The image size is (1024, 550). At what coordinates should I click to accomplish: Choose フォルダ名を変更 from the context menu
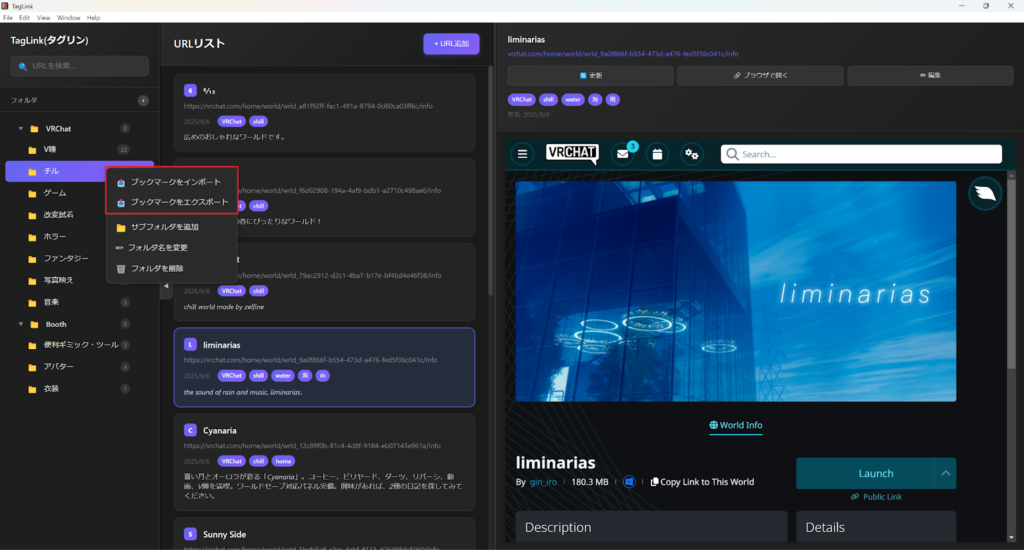click(171, 248)
